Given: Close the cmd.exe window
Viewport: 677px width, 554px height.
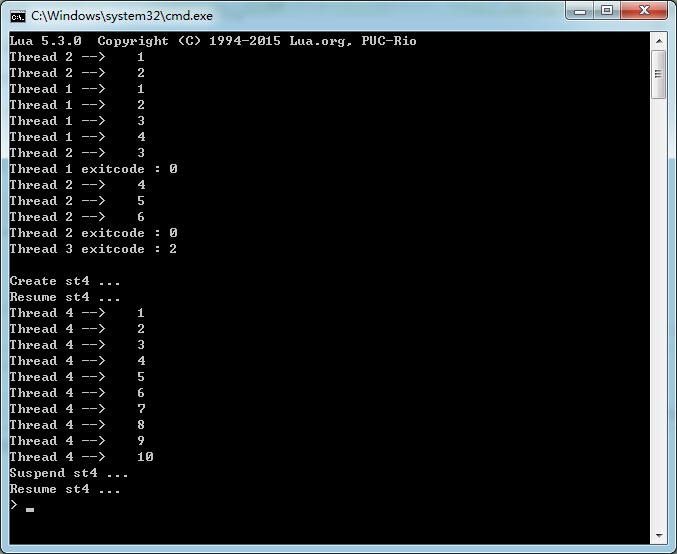Looking at the screenshot, I should point(644,10).
